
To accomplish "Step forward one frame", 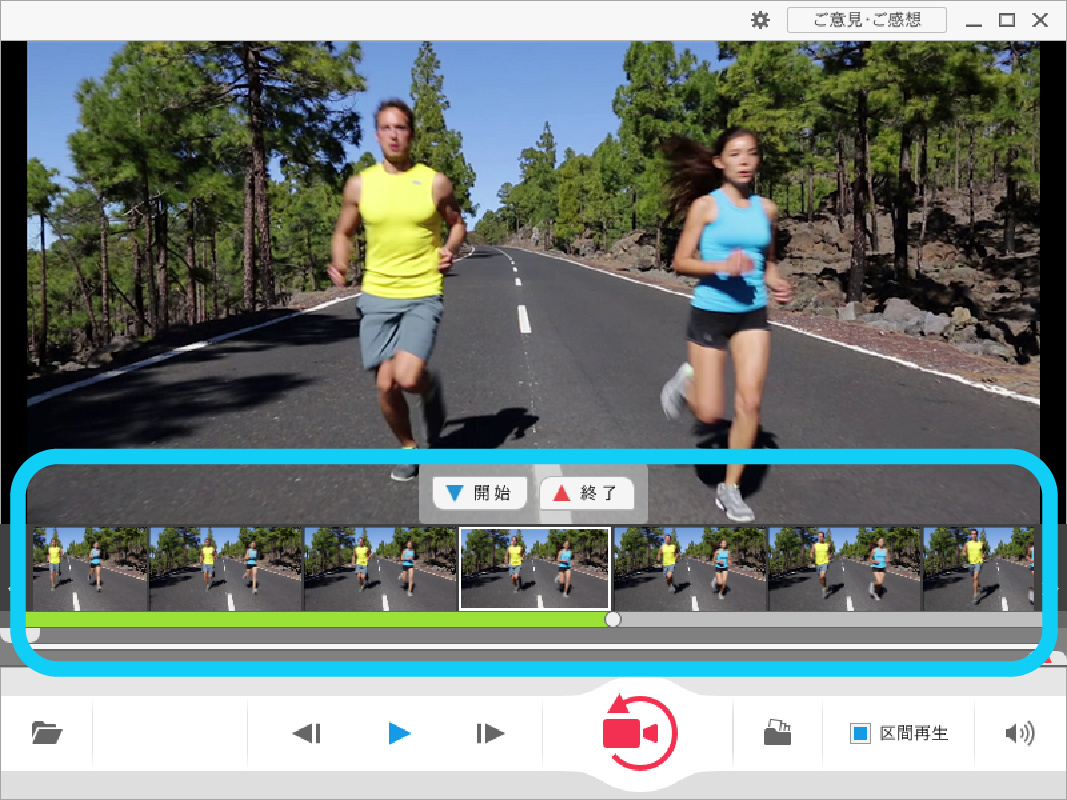I will pyautogui.click(x=490, y=734).
